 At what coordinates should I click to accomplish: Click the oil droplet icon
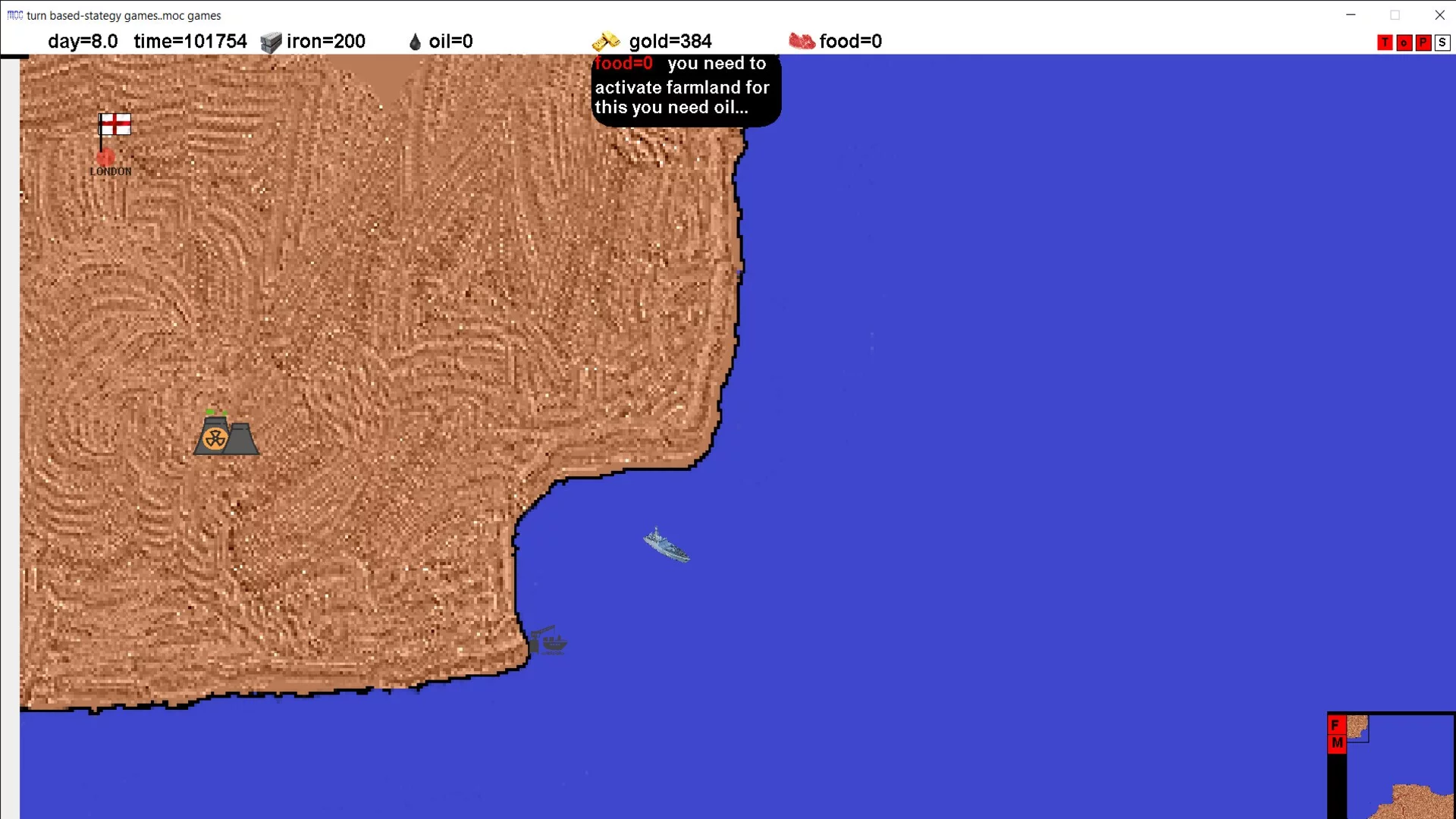415,42
